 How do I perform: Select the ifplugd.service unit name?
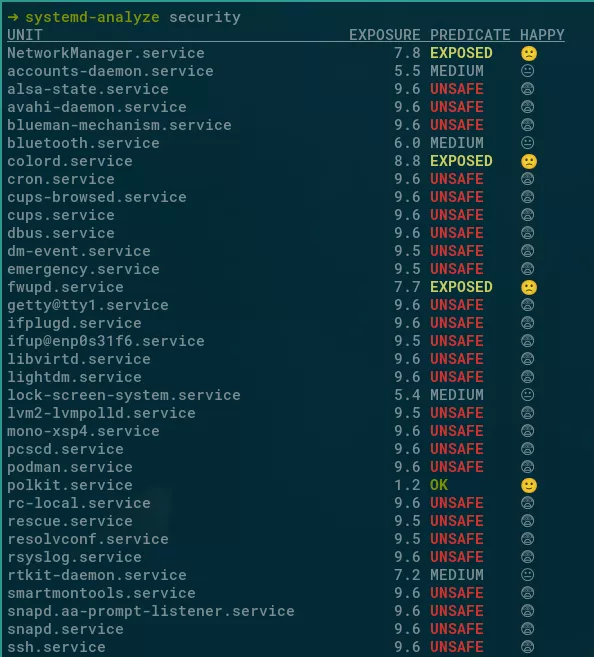point(75,323)
